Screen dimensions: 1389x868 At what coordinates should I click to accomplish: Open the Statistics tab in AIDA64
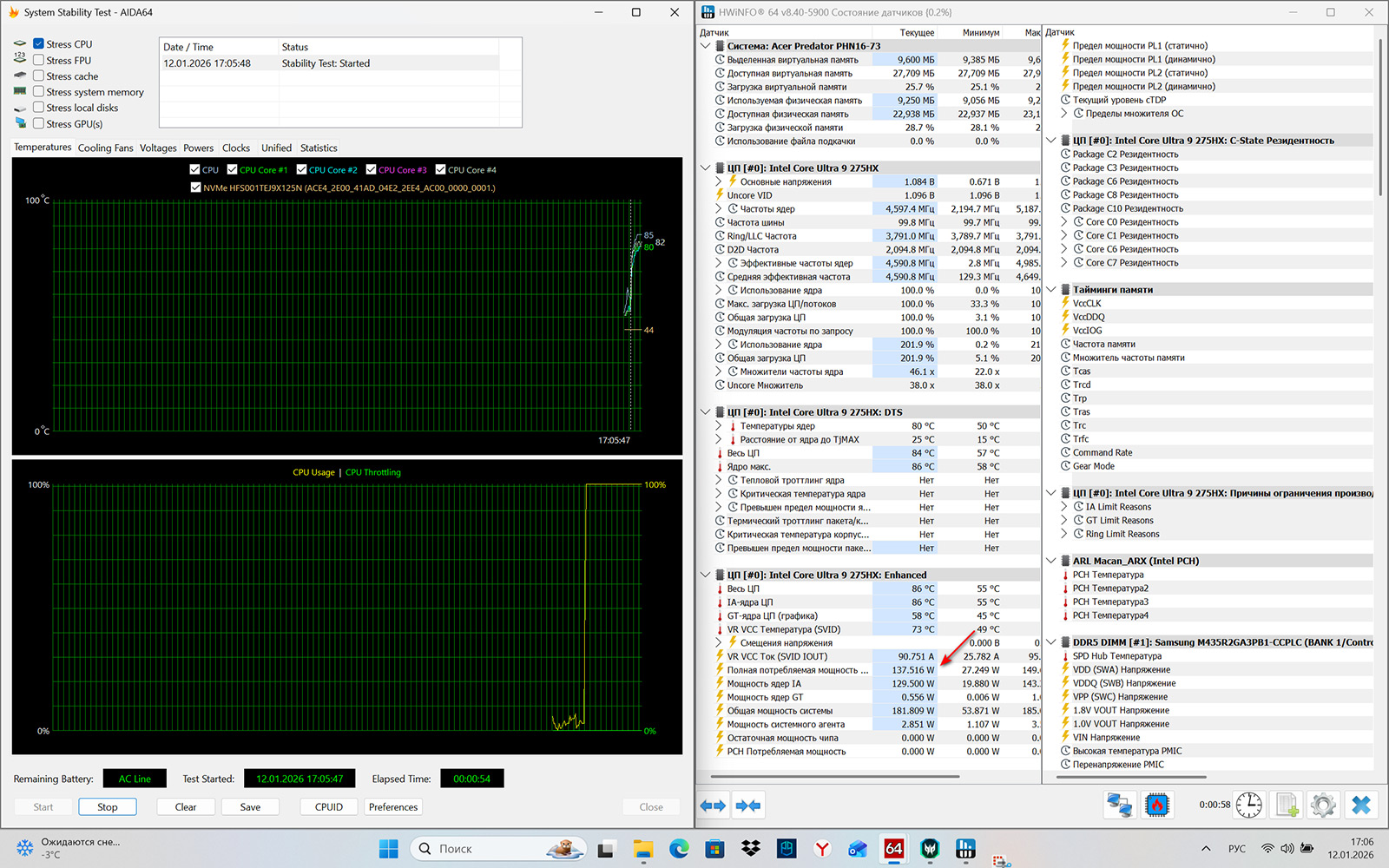point(319,148)
